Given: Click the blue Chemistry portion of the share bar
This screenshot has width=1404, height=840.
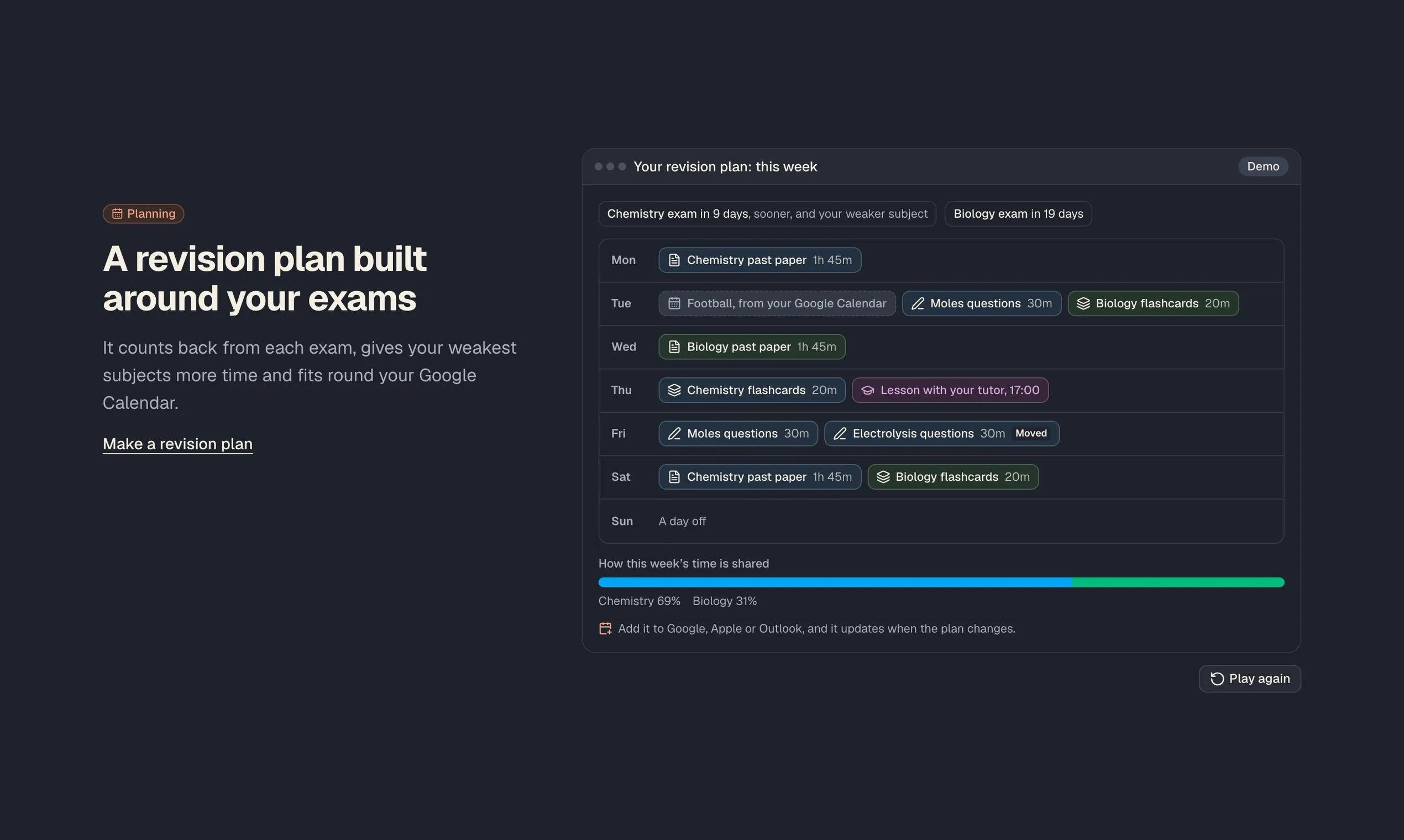Looking at the screenshot, I should point(835,582).
